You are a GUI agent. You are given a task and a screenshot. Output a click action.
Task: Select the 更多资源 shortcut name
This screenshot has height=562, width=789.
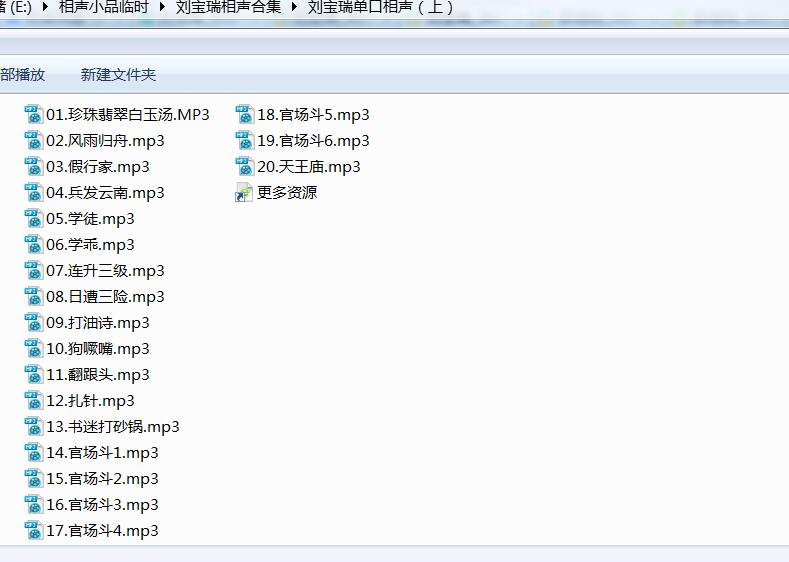287,193
